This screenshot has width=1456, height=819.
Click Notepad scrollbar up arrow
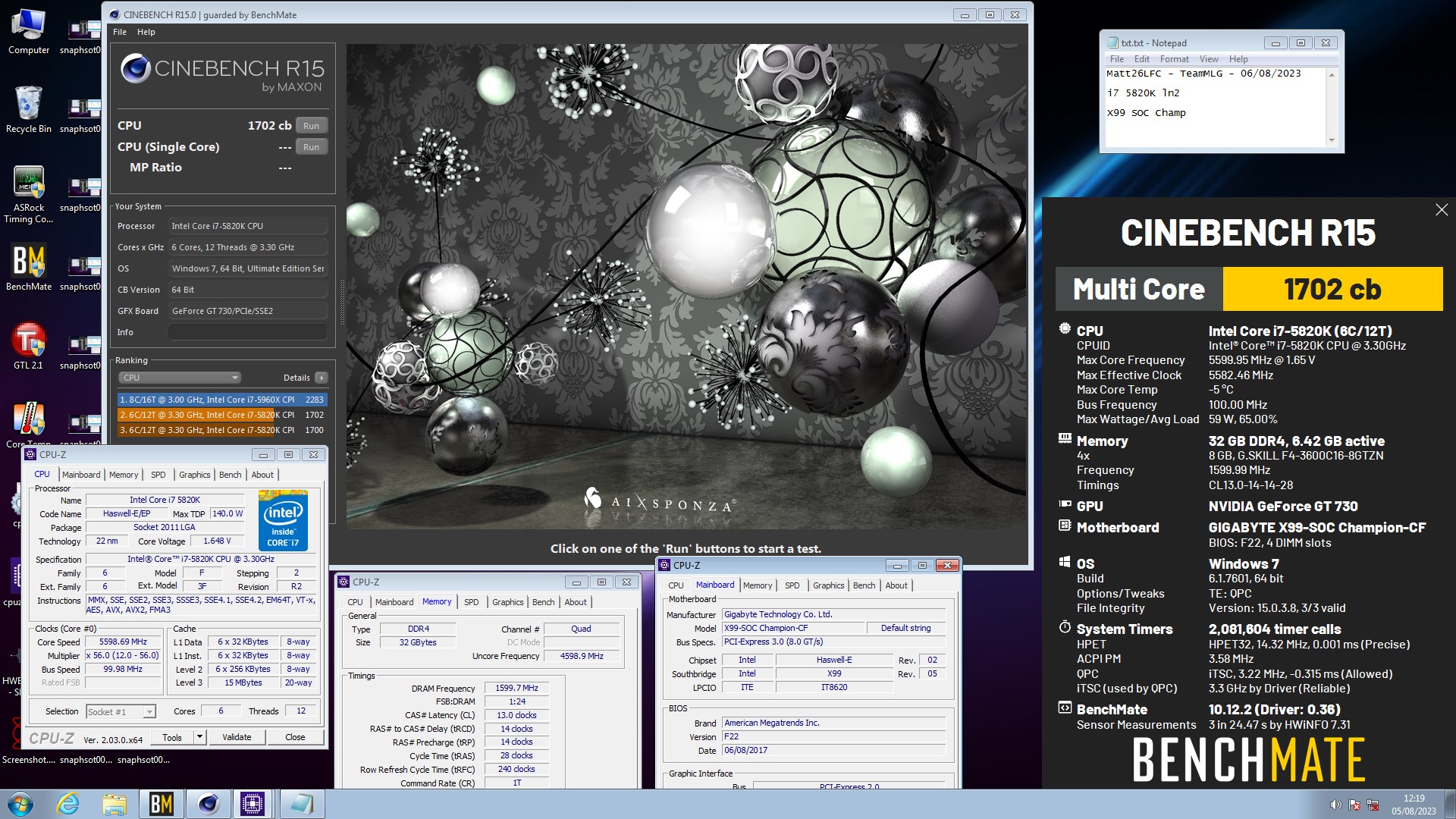[x=1332, y=74]
